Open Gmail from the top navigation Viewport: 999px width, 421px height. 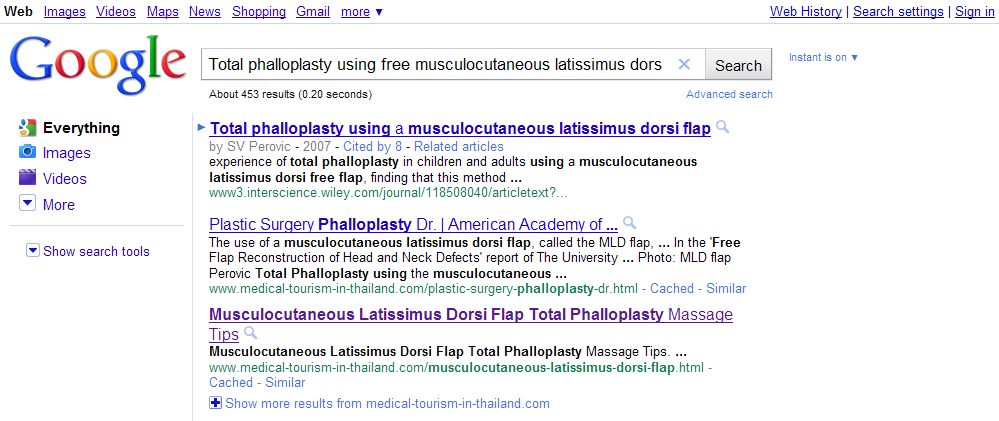(x=313, y=12)
